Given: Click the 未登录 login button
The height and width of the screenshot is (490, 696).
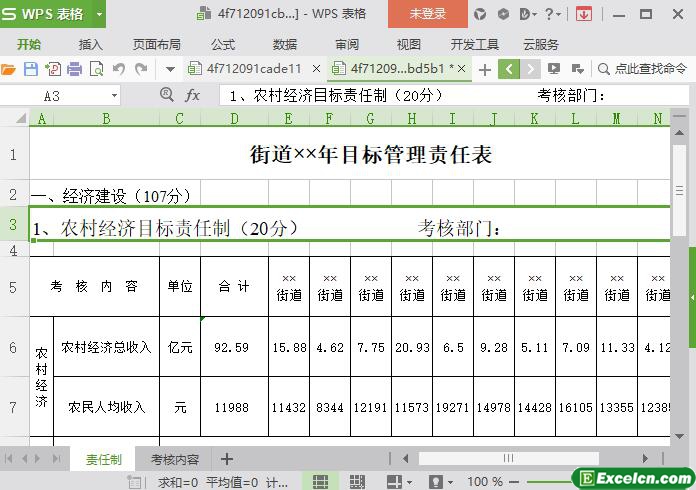Looking at the screenshot, I should click(428, 14).
